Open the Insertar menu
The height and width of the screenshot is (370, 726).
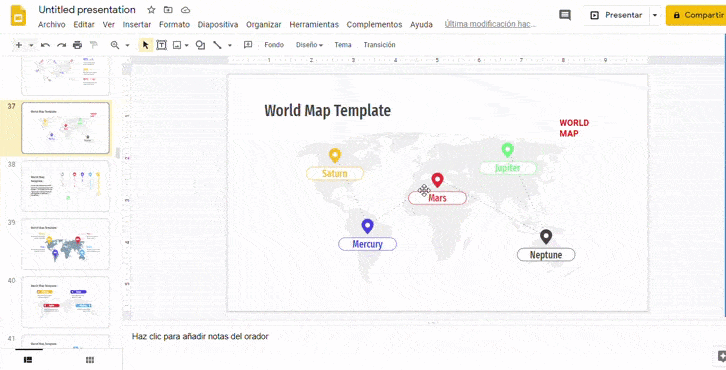coord(137,25)
